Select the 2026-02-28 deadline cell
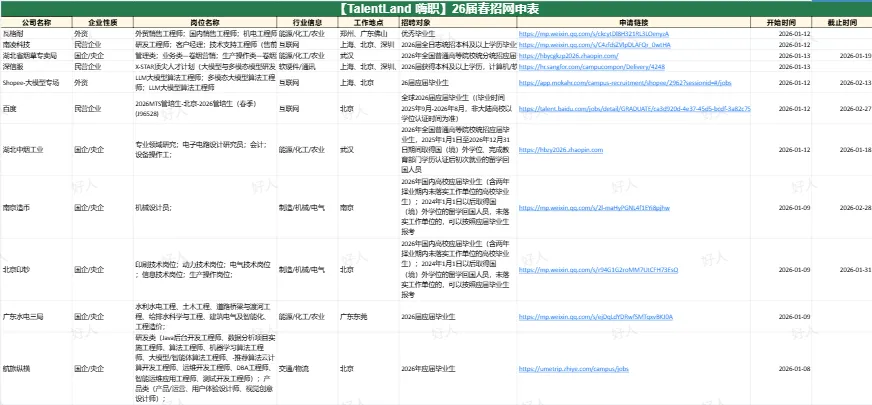Screen dimensions: 872x405 [841, 208]
